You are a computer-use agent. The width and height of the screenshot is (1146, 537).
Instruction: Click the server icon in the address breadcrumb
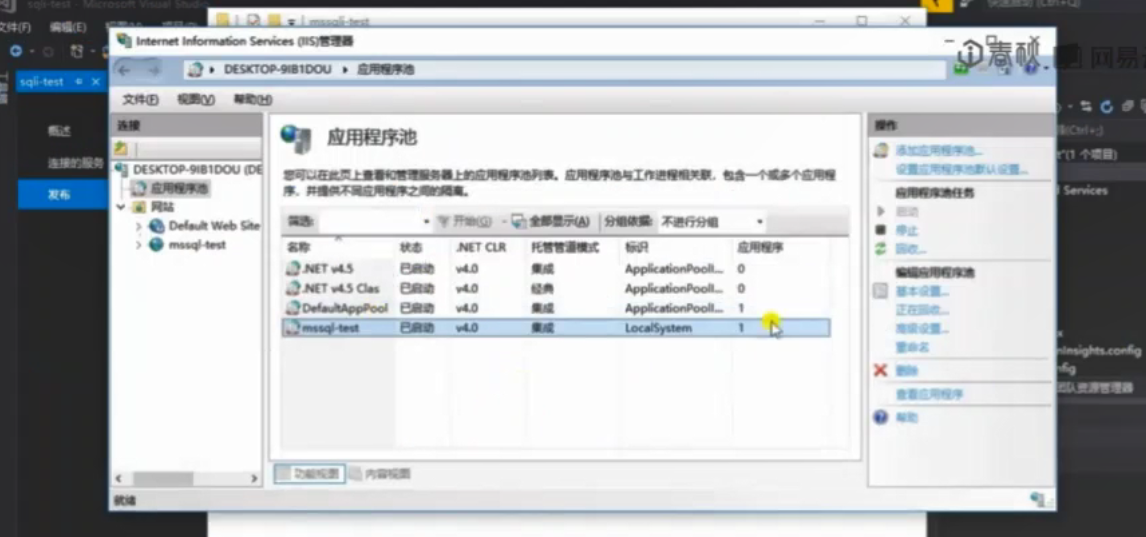coord(195,70)
